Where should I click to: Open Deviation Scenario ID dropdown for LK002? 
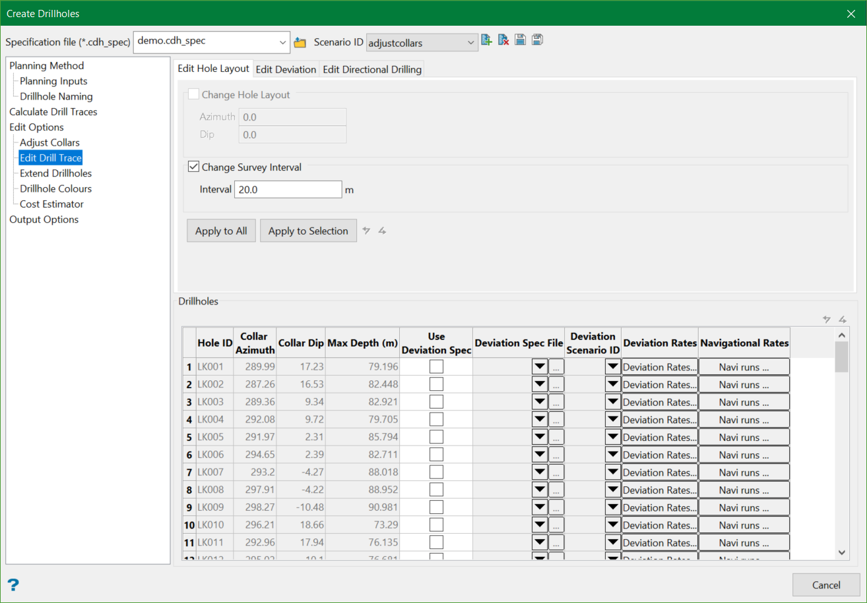pyautogui.click(x=613, y=384)
